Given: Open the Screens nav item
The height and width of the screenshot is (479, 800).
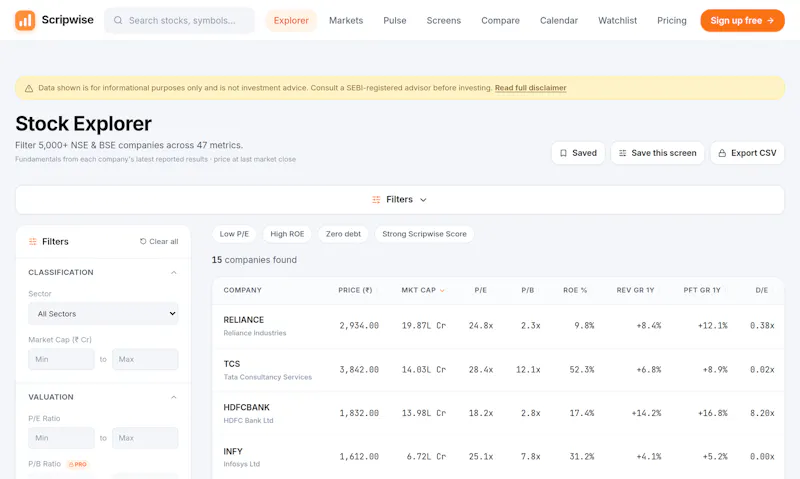Looking at the screenshot, I should (444, 20).
